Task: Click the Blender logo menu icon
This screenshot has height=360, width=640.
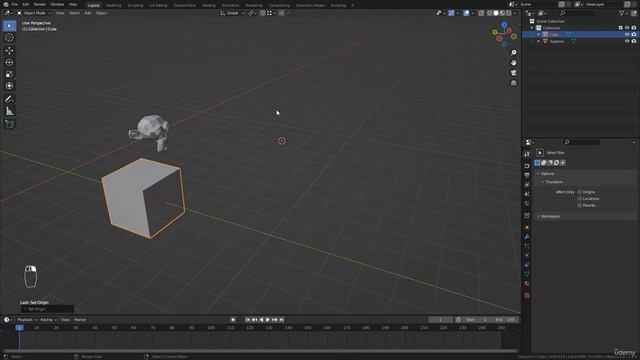Action: (6, 4)
